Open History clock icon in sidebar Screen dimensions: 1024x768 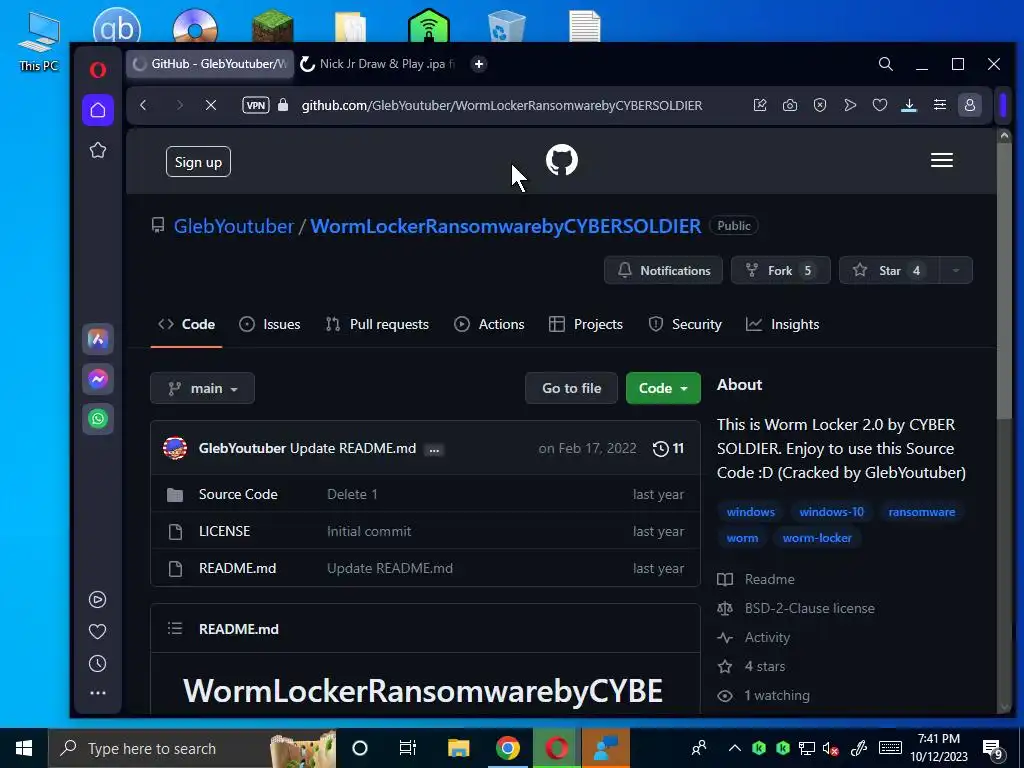(97, 664)
